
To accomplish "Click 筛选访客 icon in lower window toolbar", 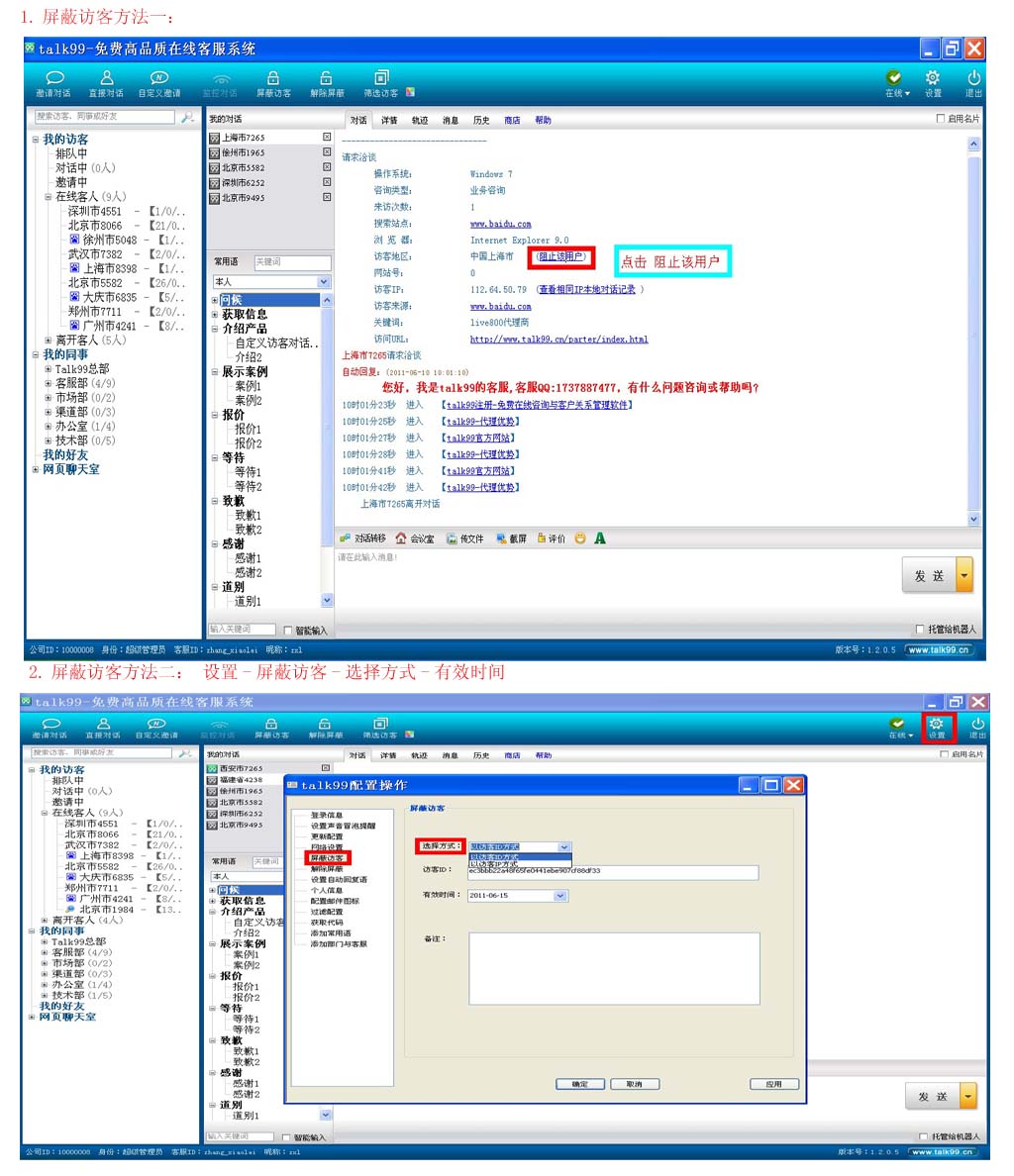I will pyautogui.click(x=380, y=724).
